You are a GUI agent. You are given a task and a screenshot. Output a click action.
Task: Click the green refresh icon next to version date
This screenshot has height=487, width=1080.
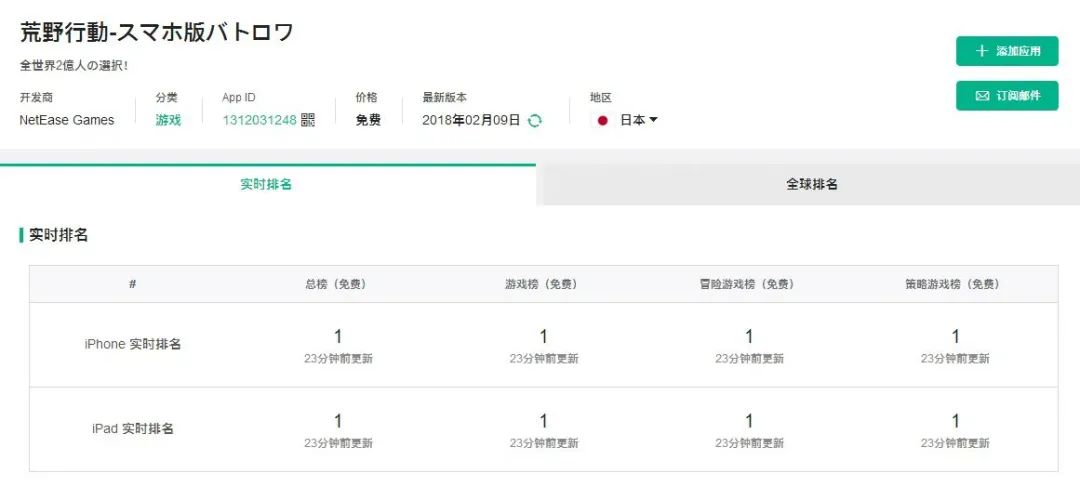534,121
